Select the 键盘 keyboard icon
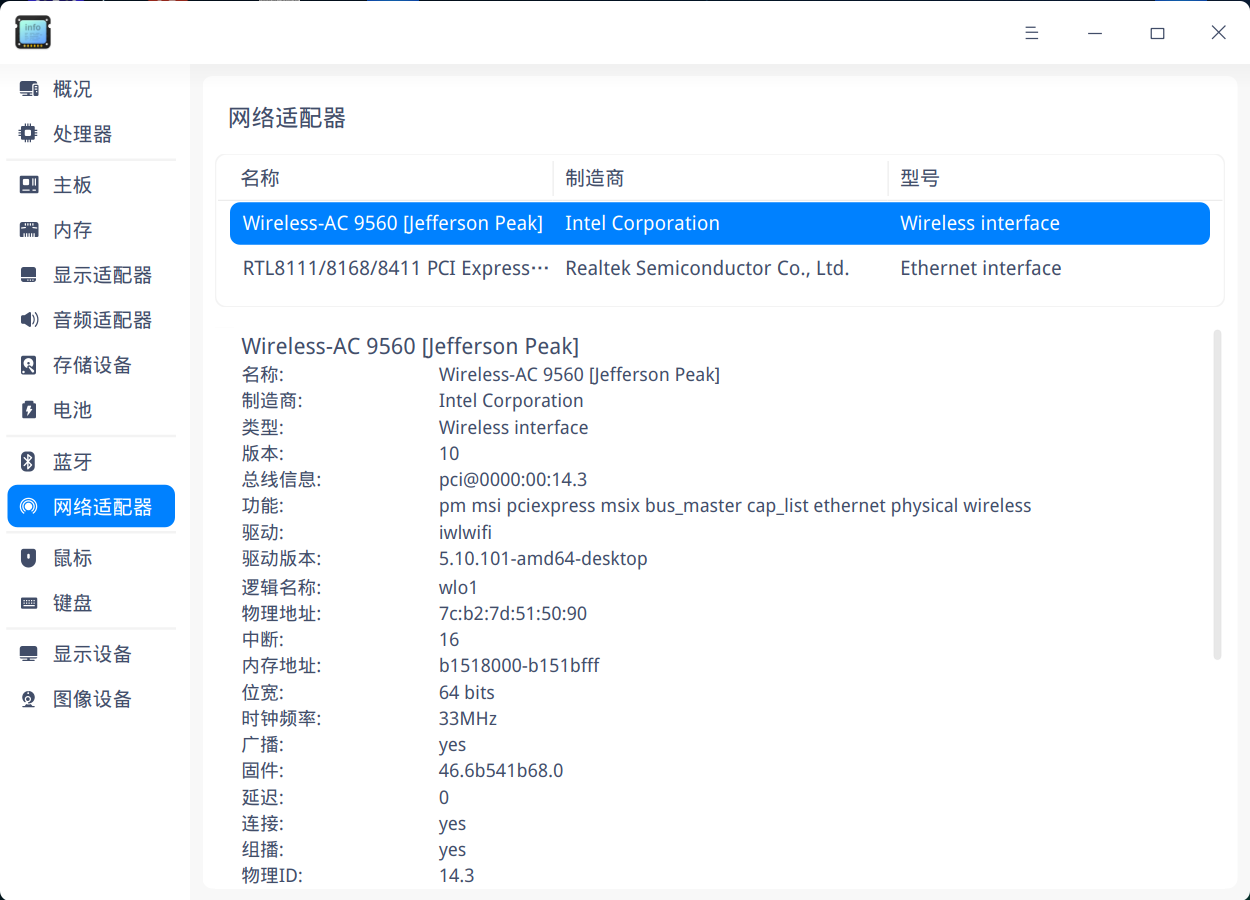The image size is (1250, 900). pos(29,603)
